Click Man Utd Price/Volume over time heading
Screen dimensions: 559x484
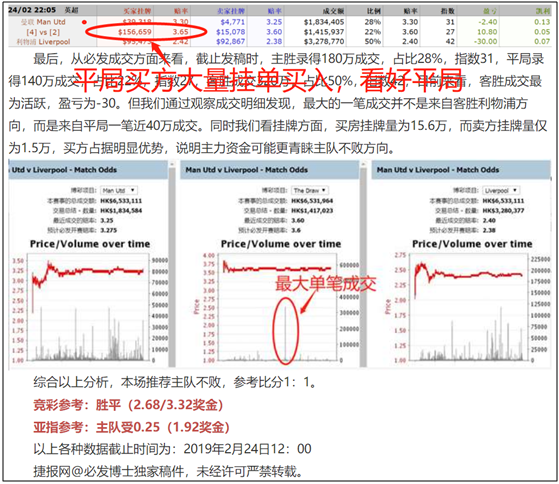click(90, 244)
